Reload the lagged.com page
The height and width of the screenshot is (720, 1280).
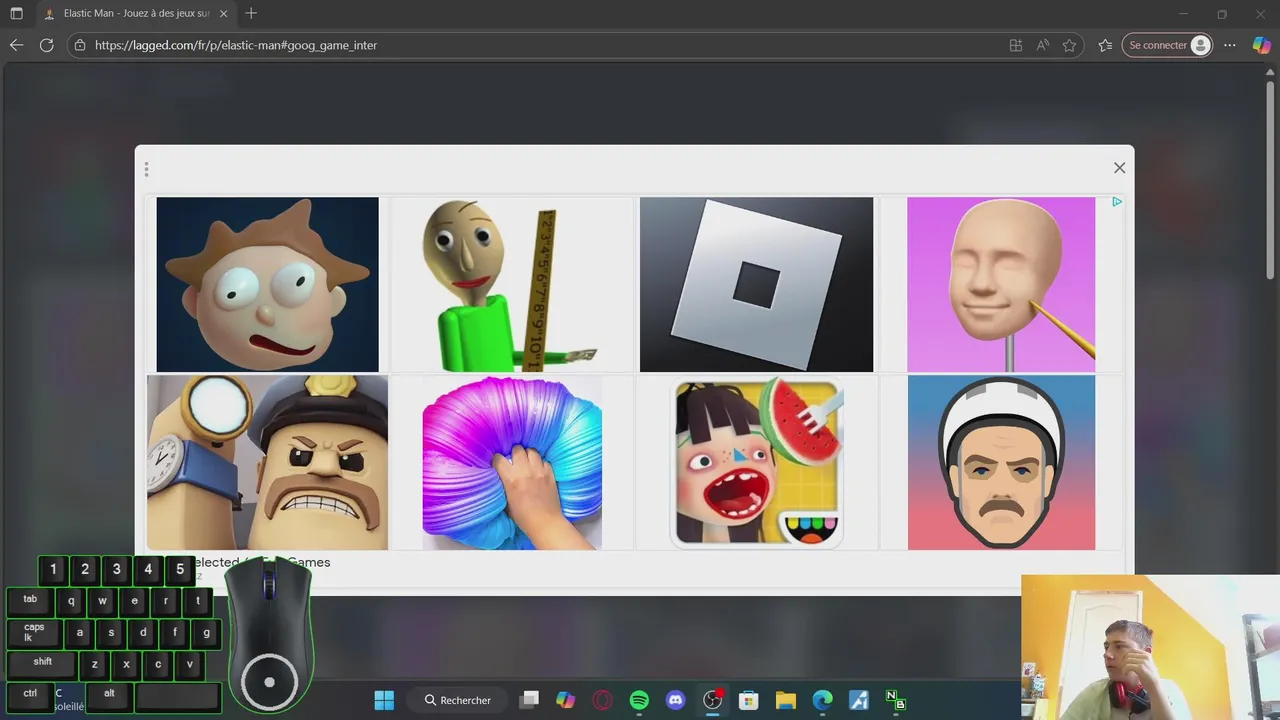click(46, 45)
